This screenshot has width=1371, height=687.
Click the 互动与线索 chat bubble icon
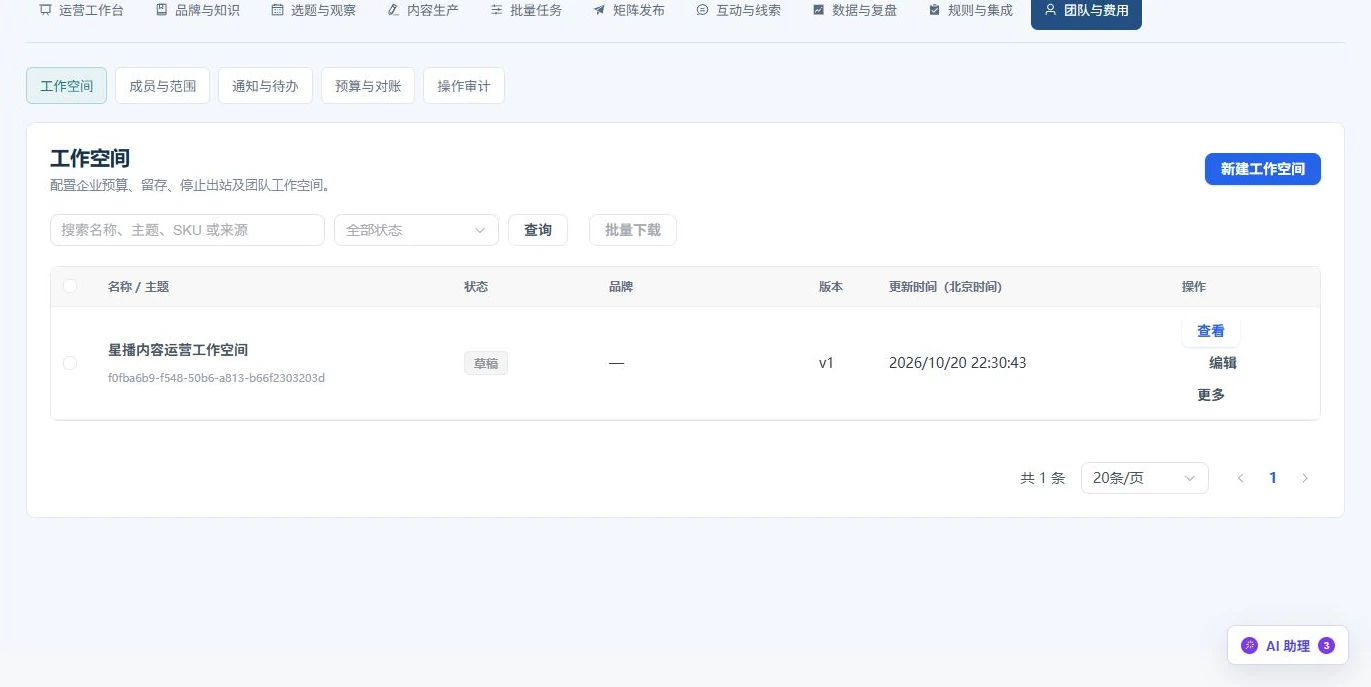pos(702,10)
